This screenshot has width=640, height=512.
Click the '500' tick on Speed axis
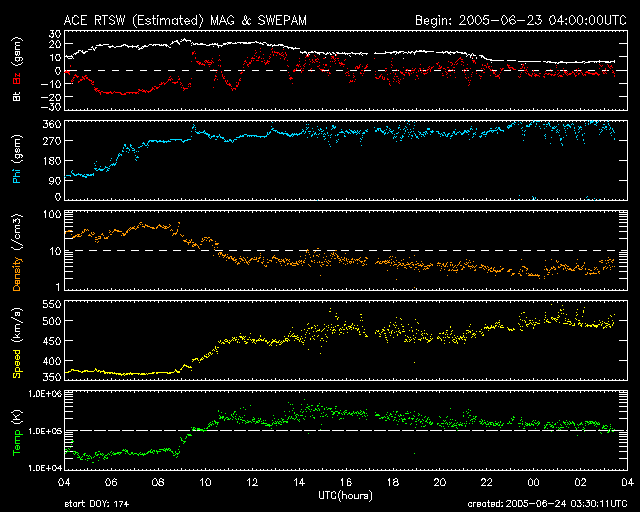52,321
